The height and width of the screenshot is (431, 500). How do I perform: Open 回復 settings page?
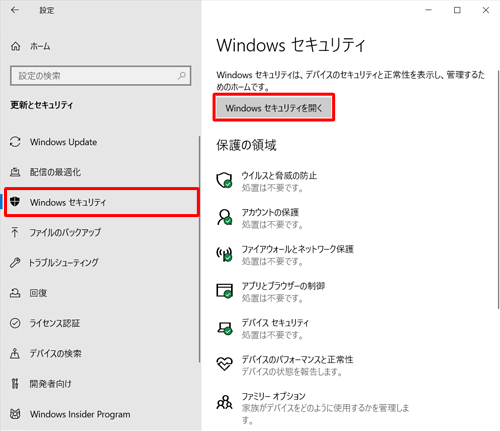[38, 293]
